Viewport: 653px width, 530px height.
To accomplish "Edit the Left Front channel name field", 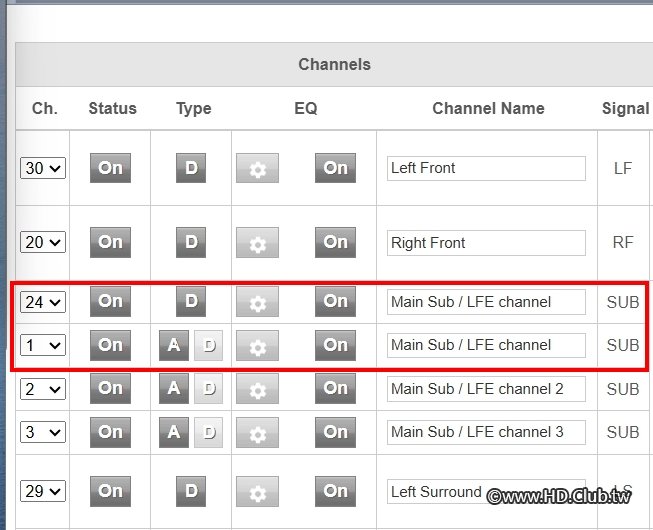I will pos(486,169).
